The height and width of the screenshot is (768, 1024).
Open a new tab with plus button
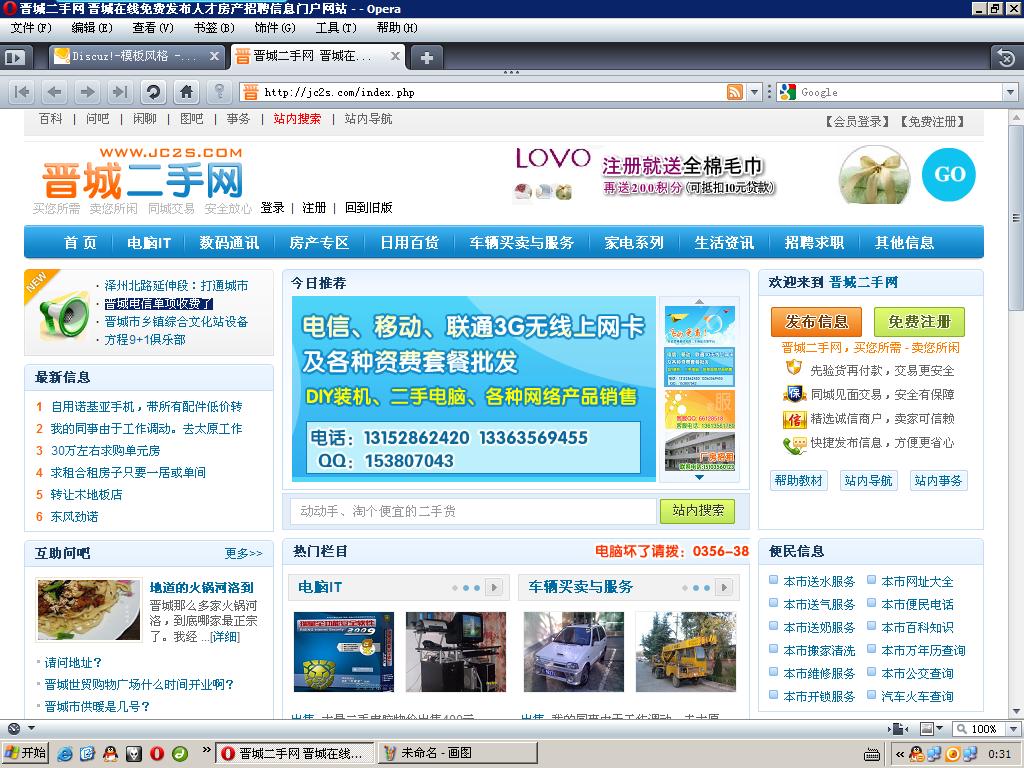click(x=426, y=57)
